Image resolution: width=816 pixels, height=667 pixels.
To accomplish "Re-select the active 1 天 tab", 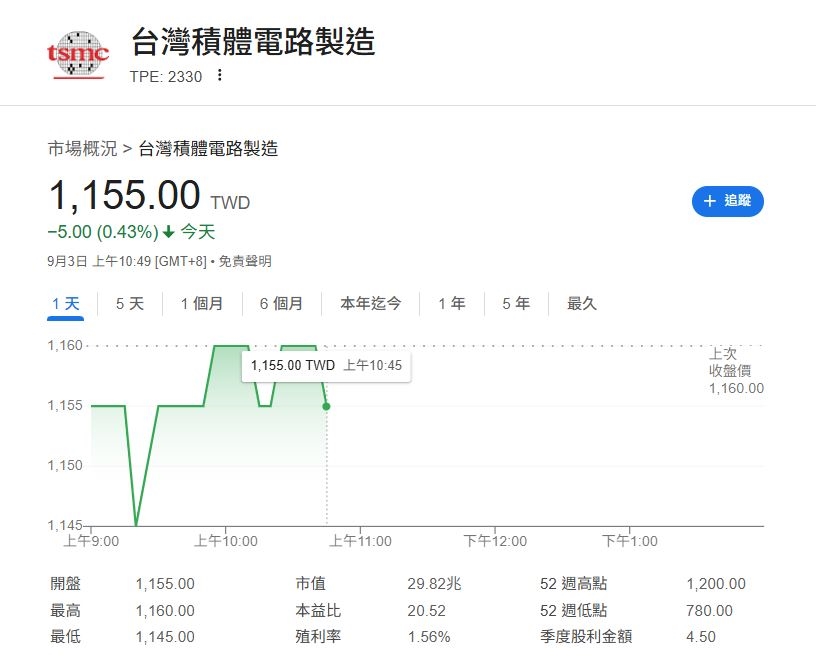I will (64, 303).
